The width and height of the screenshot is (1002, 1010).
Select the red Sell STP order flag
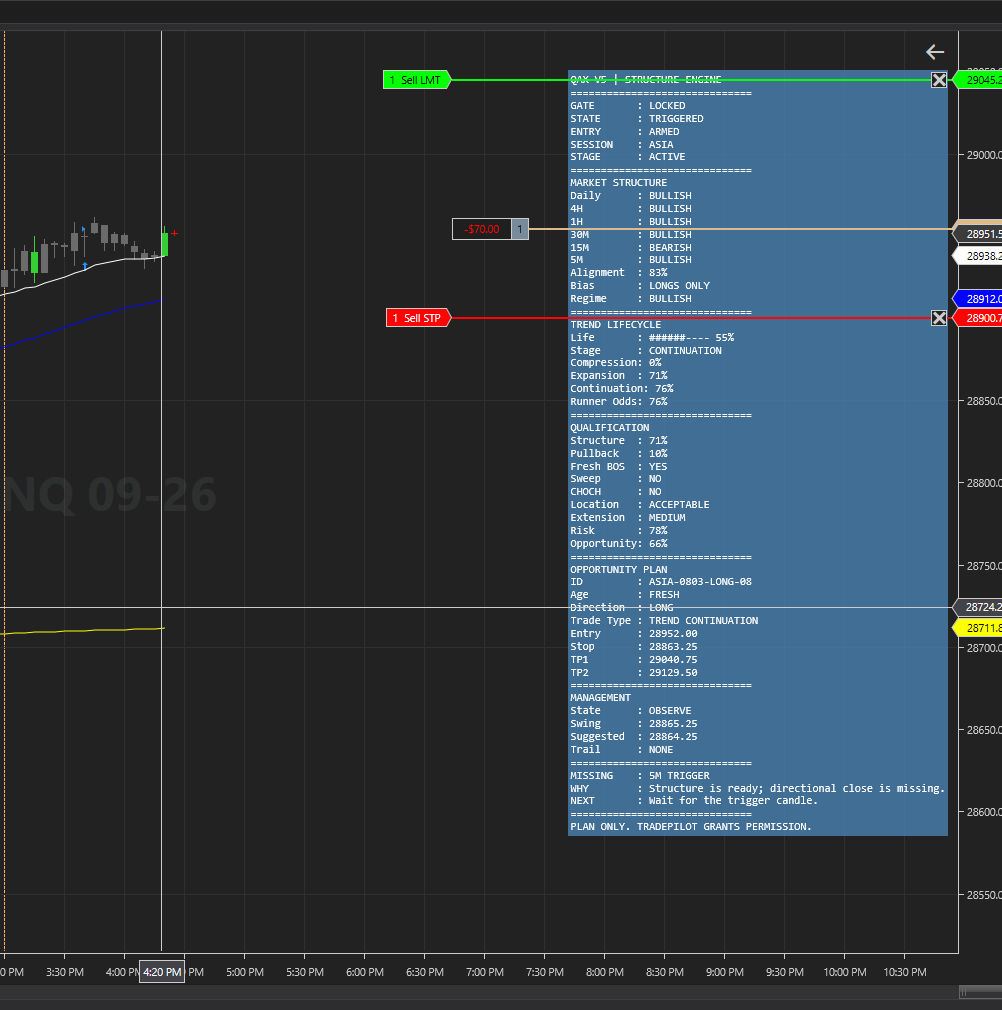pyautogui.click(x=418, y=318)
